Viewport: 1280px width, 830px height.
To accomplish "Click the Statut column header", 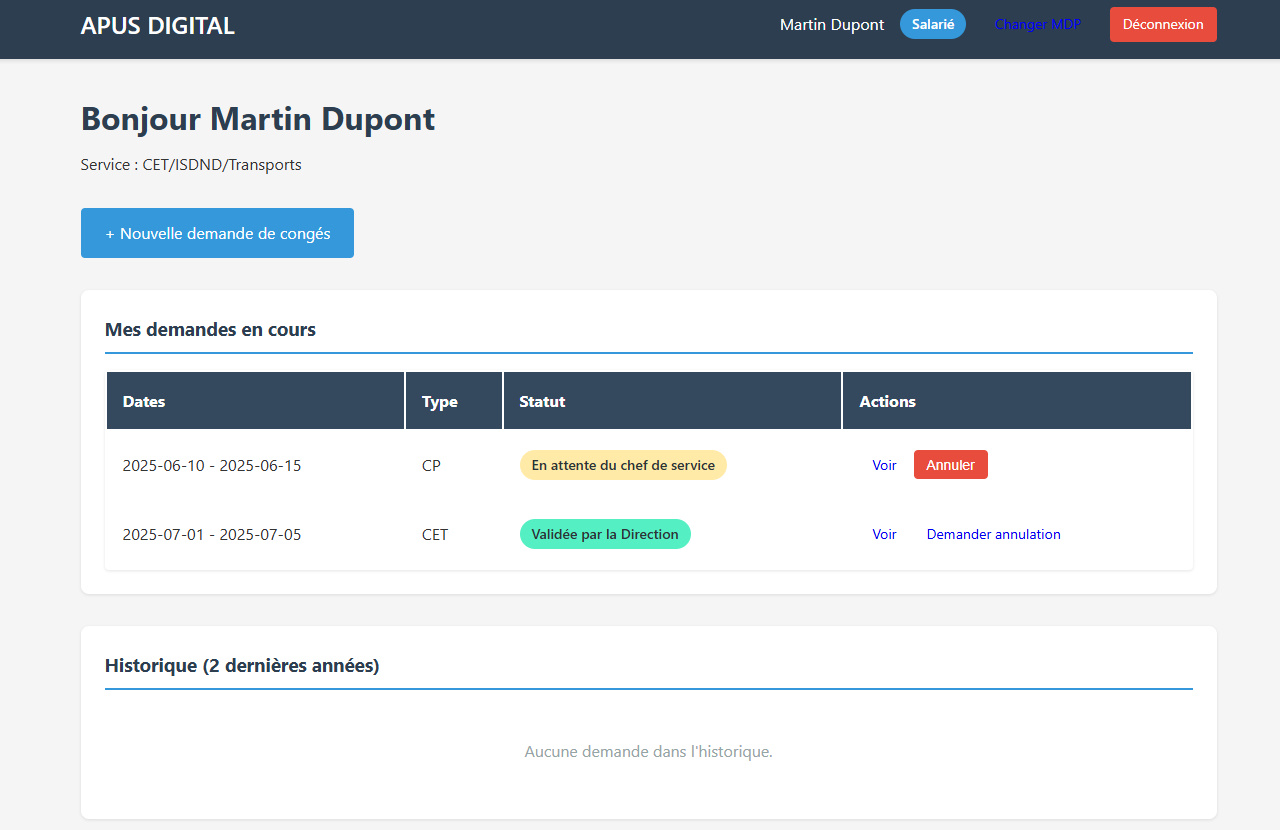I will tap(542, 402).
